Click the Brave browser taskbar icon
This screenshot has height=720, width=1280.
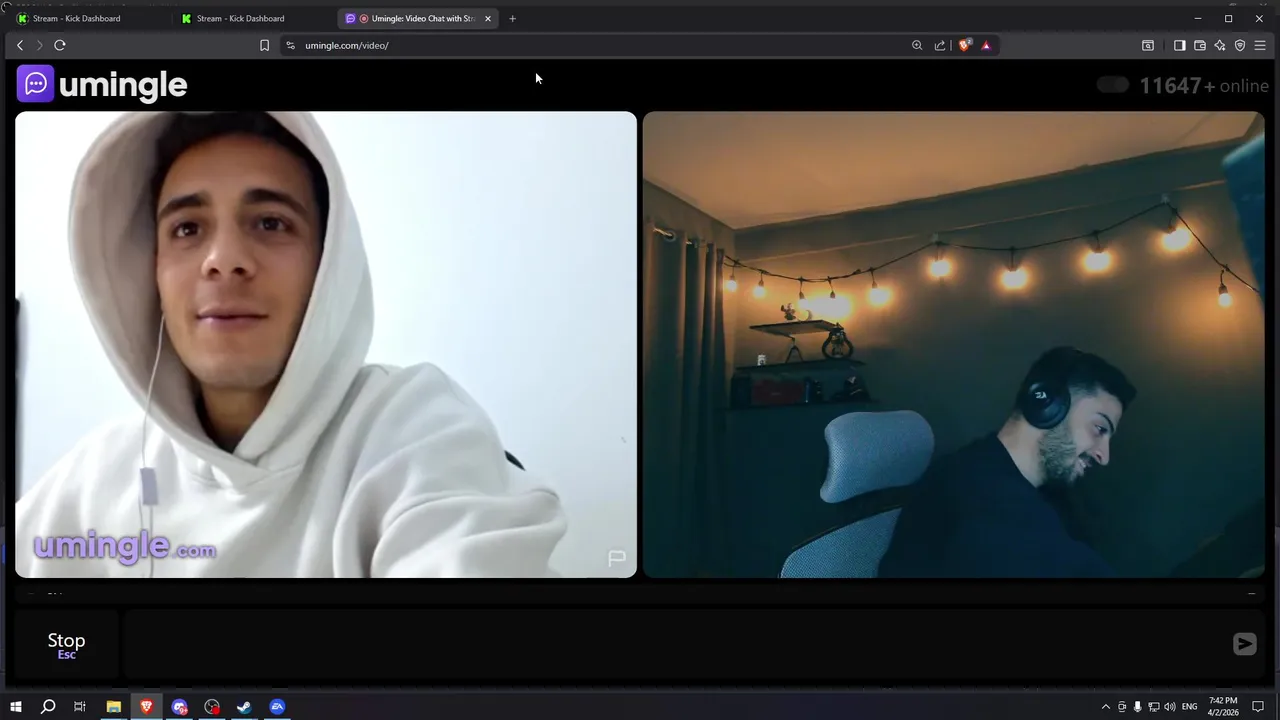tap(147, 707)
